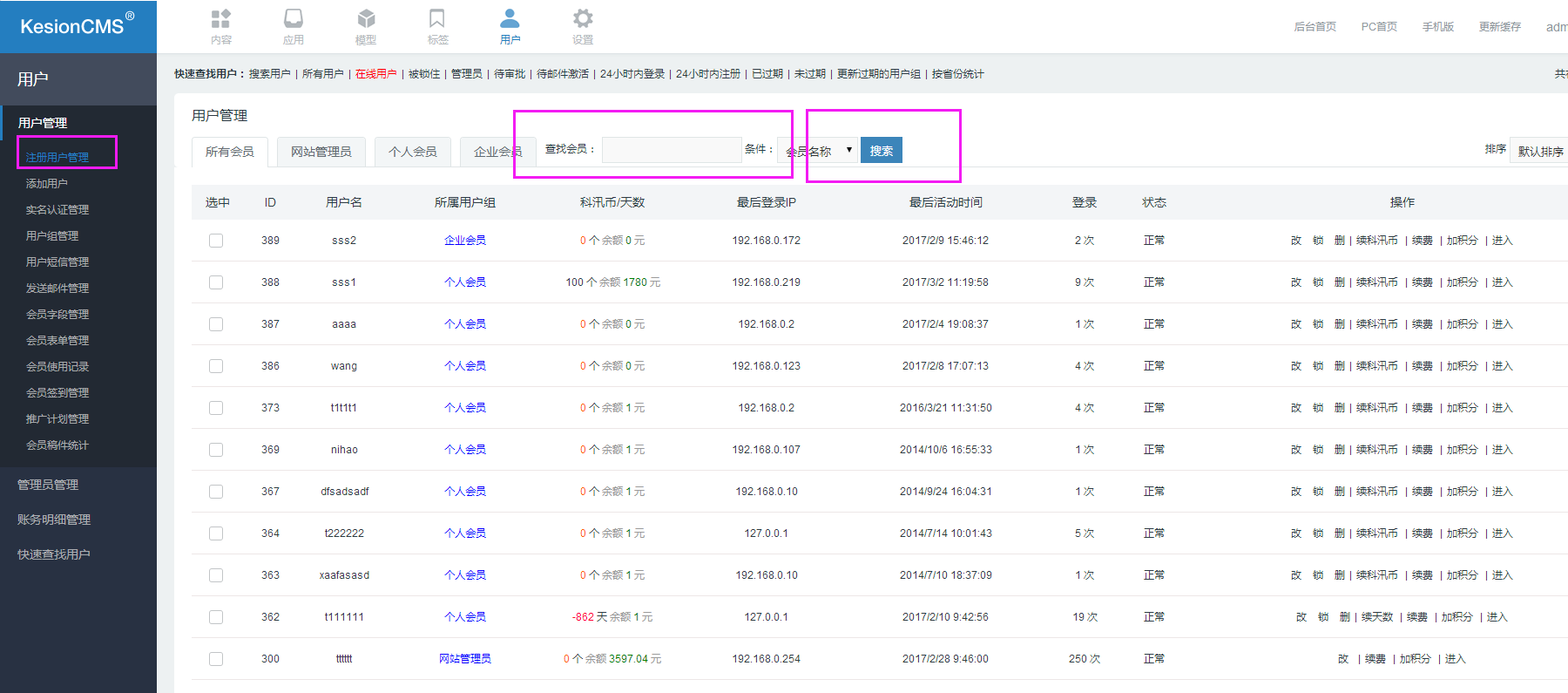Image resolution: width=1568 pixels, height=693 pixels.
Task: Open the PC首页 link
Action: [1379, 27]
